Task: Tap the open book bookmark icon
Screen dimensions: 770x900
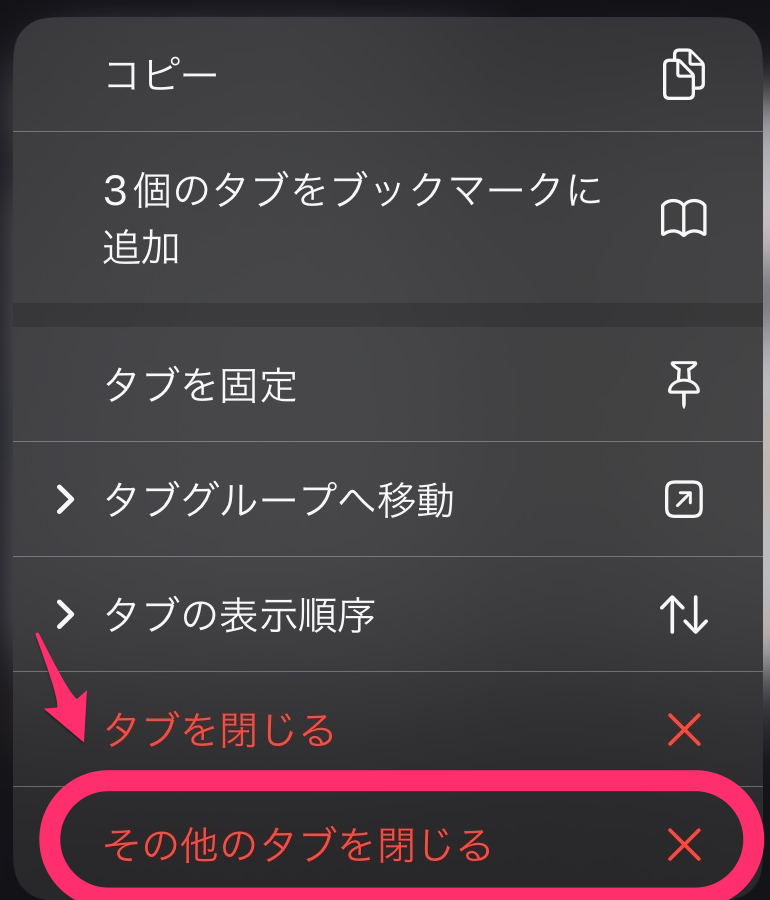Action: [x=684, y=218]
